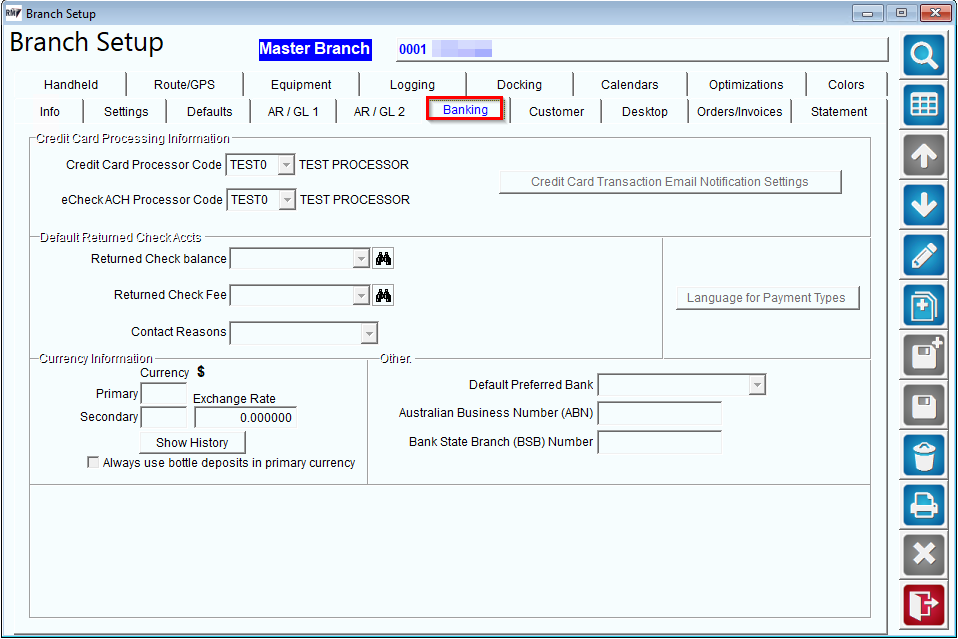This screenshot has width=958, height=639.
Task: Click the trash can delete icon
Action: tap(923, 456)
